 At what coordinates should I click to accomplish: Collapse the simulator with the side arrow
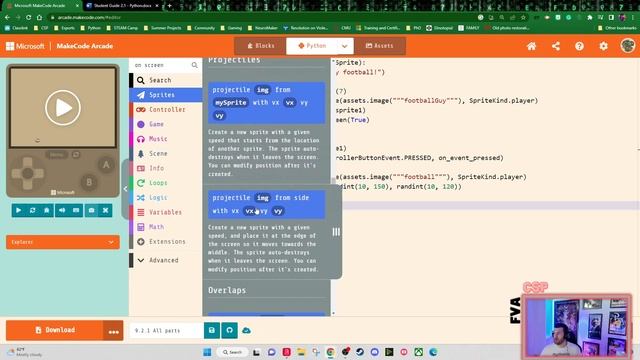(125, 189)
